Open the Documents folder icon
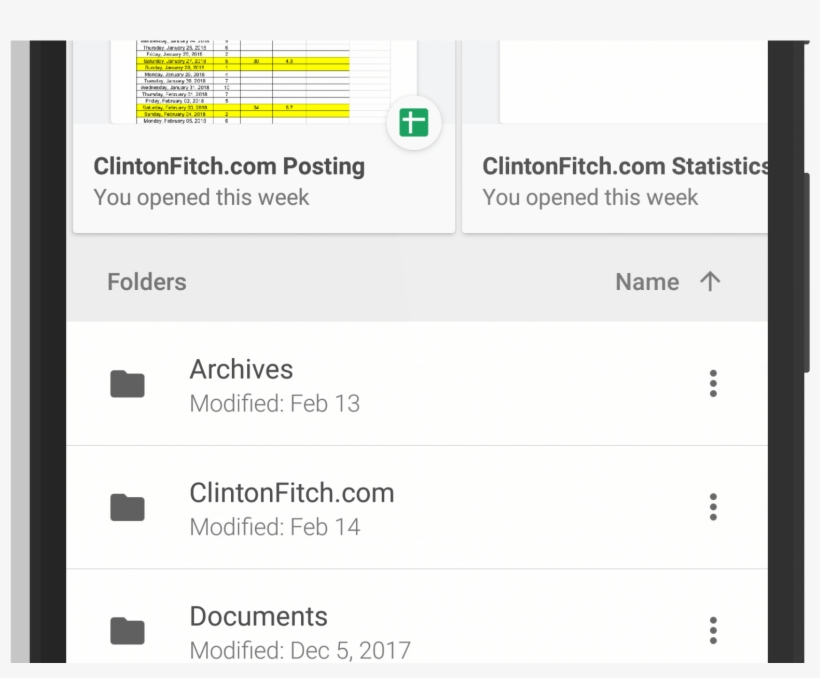The width and height of the screenshot is (820, 678). click(x=127, y=630)
